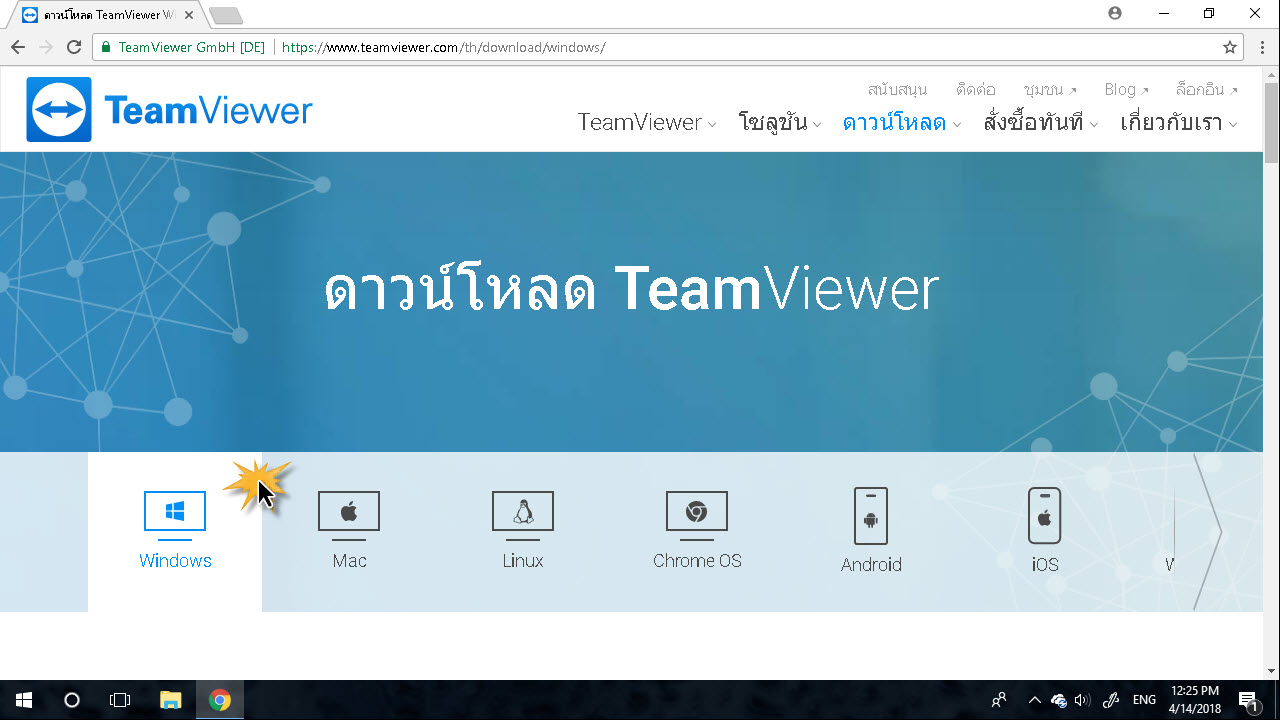1280x720 pixels.
Task: Expand the เกี่ยวกับเรา menu
Action: pyautogui.click(x=1179, y=123)
